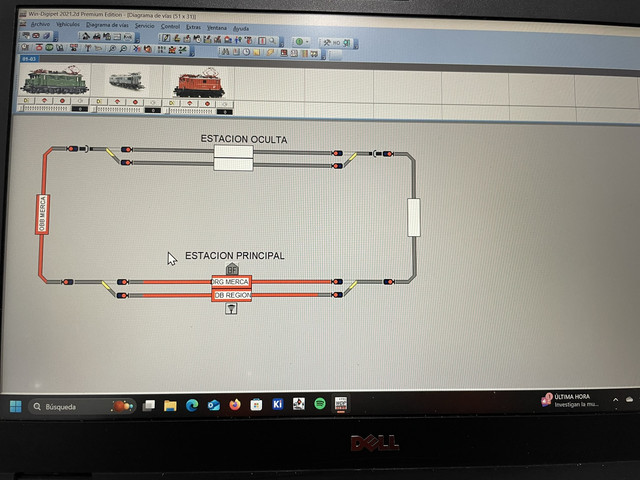Click the yellow note icon

point(257,52)
